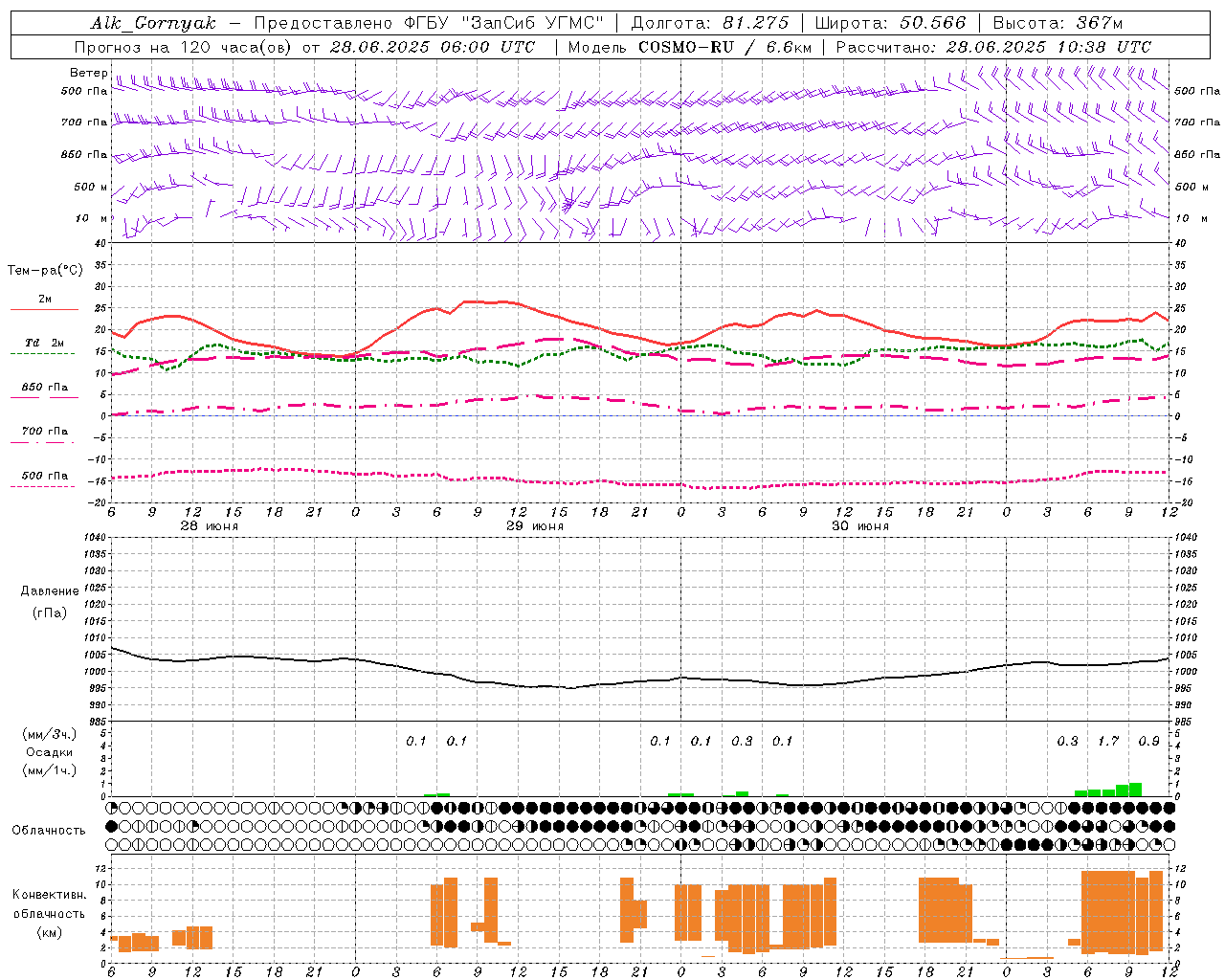Click the 28 июня date label
The height and width of the screenshot is (980, 1225).
click(x=210, y=526)
